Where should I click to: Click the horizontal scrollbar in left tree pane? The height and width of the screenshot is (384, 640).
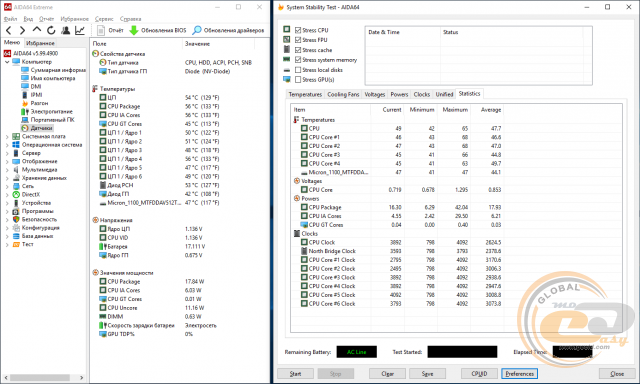pos(40,377)
